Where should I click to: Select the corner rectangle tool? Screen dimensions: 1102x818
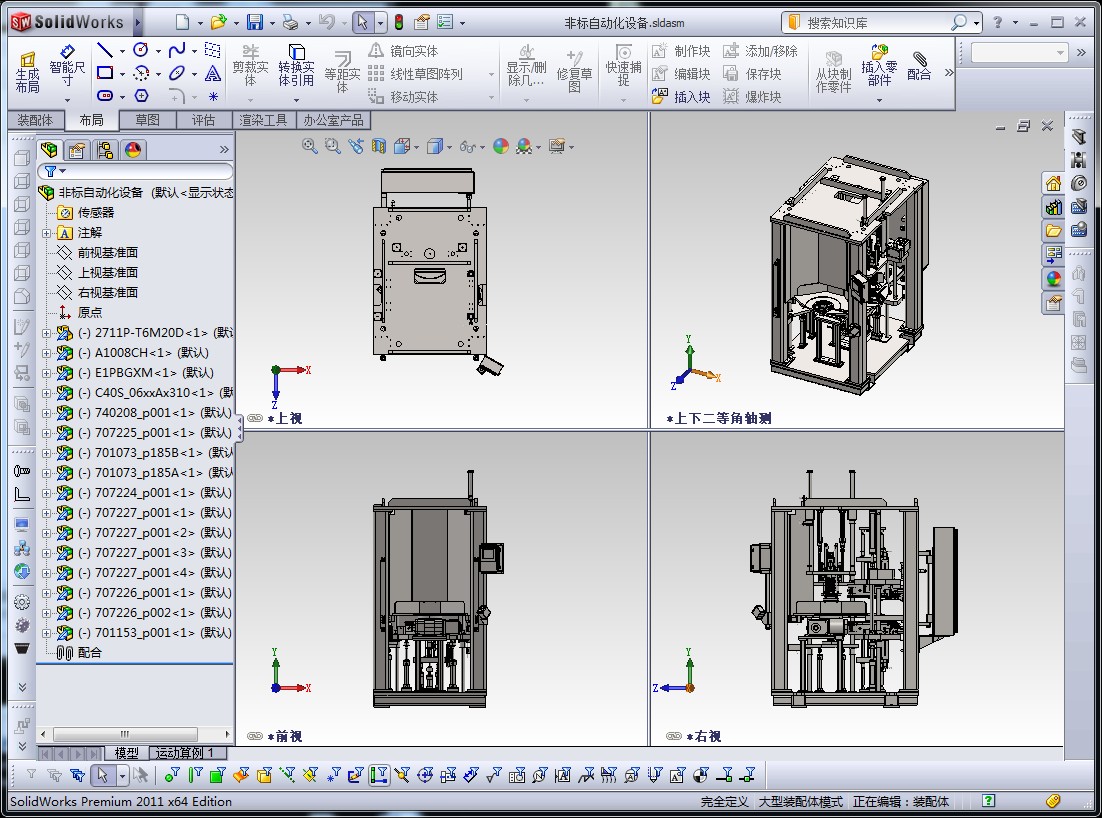coord(105,72)
